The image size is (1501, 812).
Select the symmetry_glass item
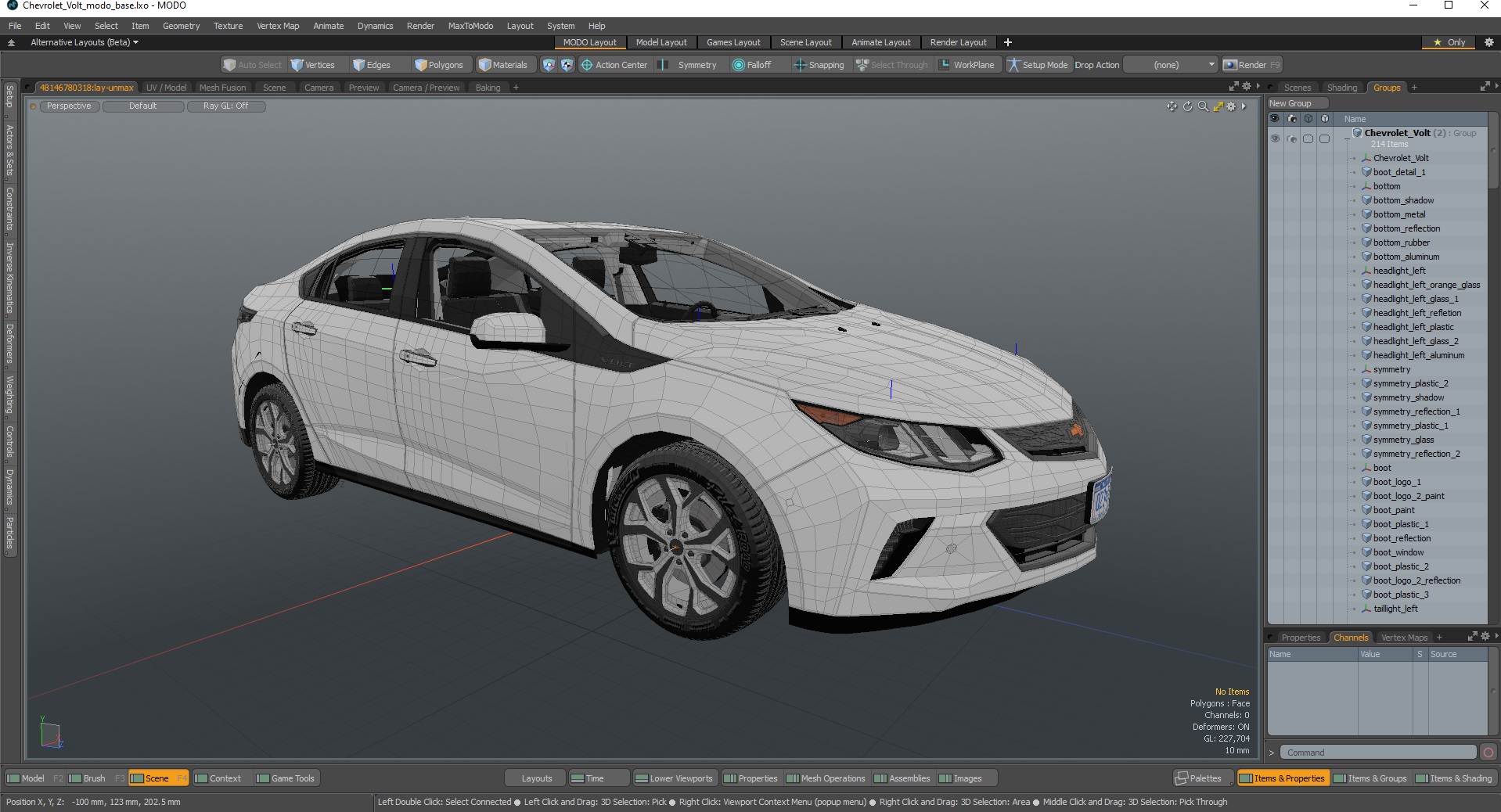(x=1403, y=440)
